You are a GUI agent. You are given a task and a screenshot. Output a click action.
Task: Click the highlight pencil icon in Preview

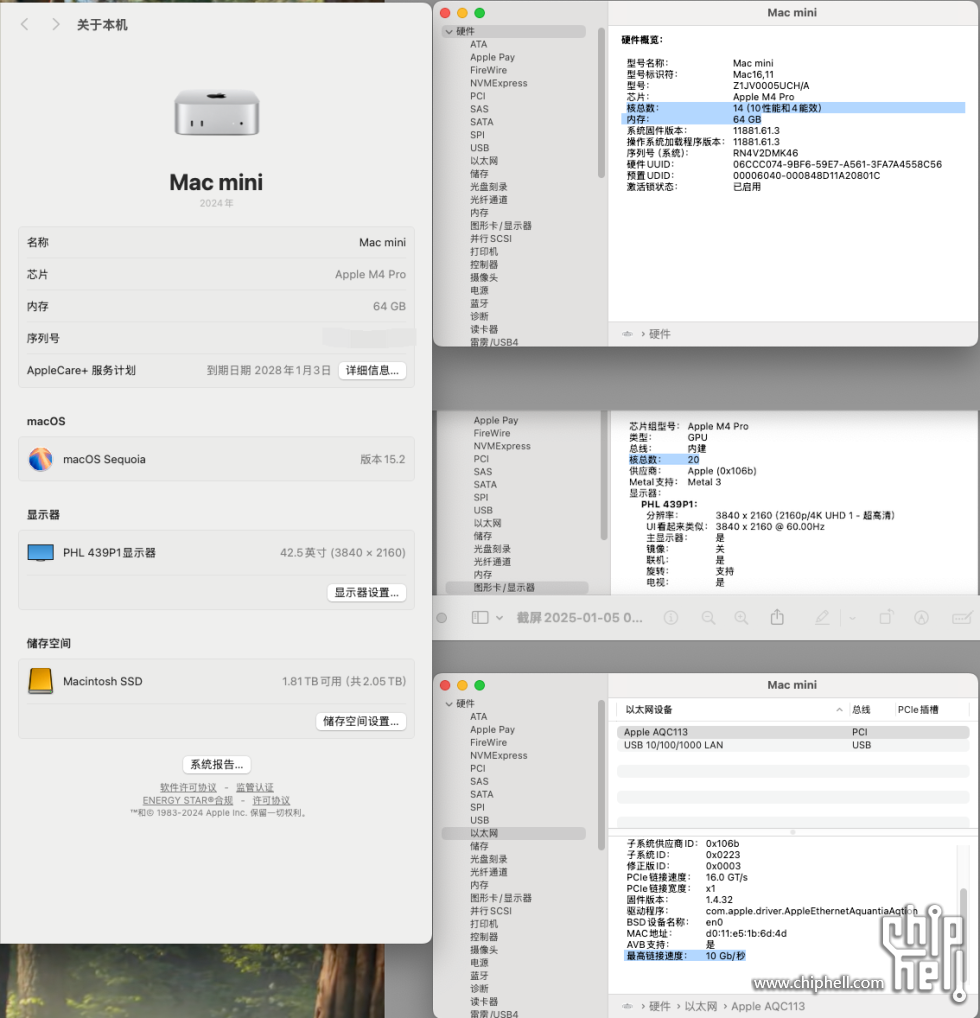822,617
